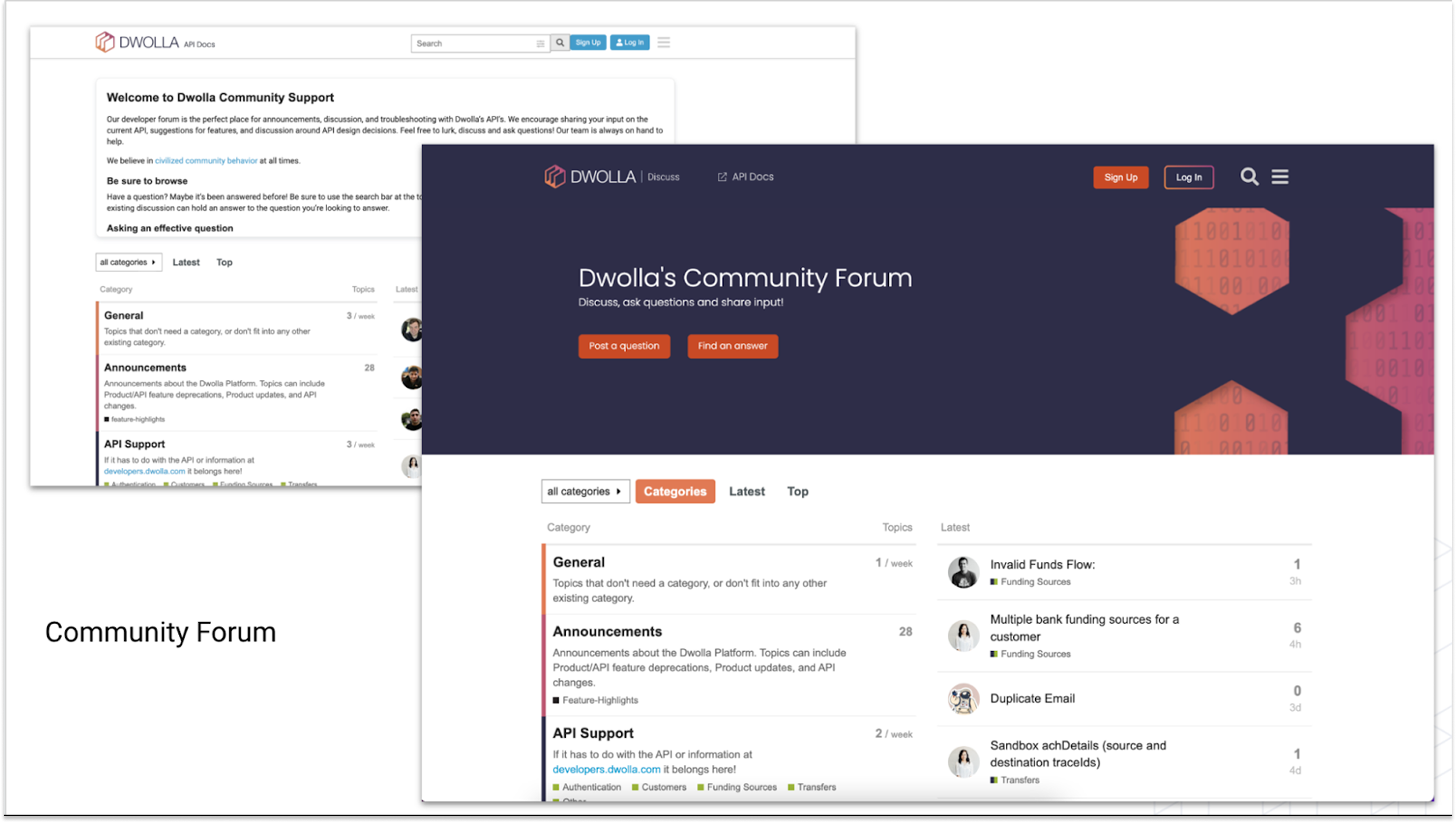Image resolution: width=1456 pixels, height=823 pixels.
Task: Switch to the Top tab in new forum
Action: [x=797, y=491]
